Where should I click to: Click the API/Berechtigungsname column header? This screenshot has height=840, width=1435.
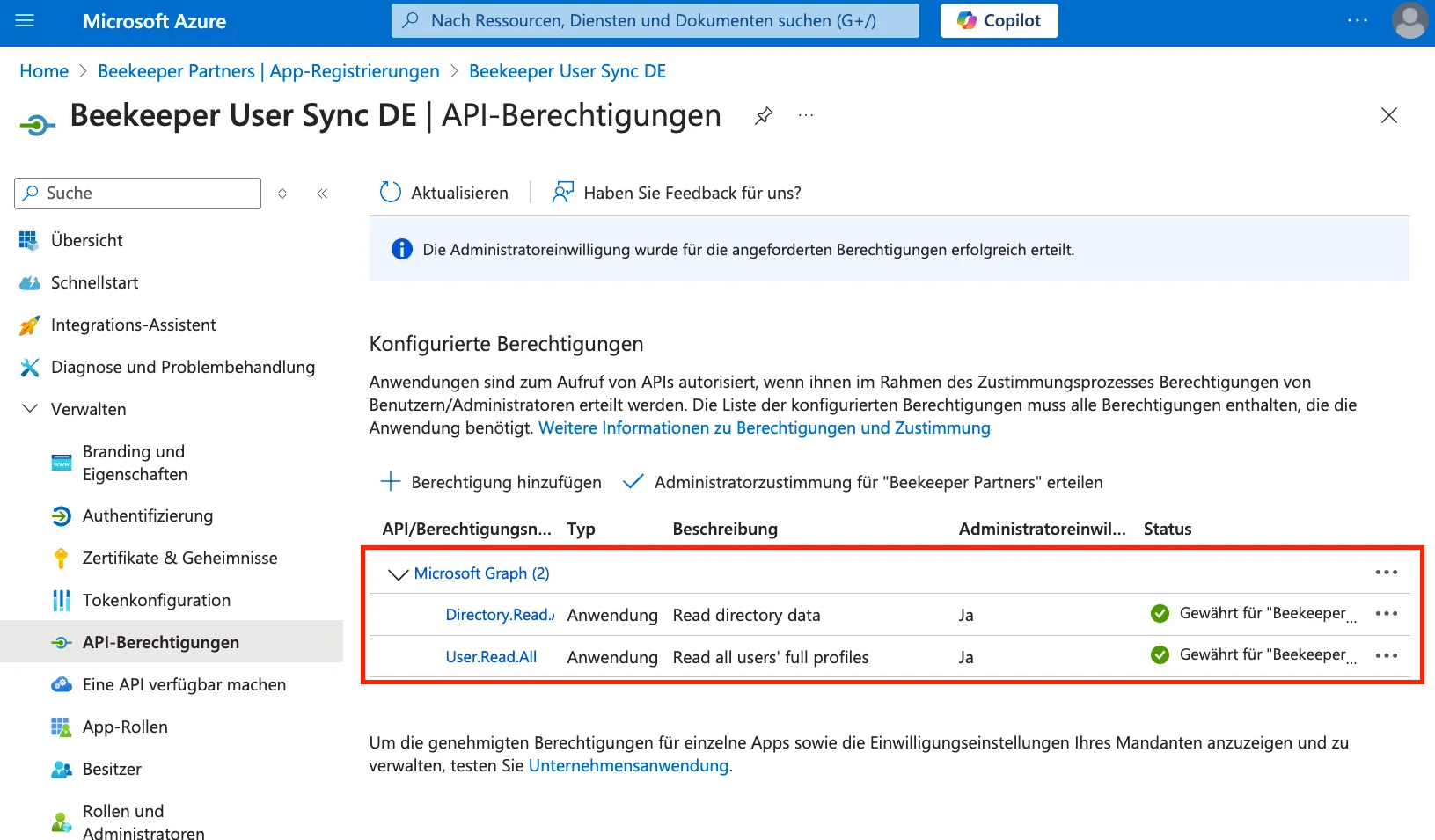(x=467, y=529)
